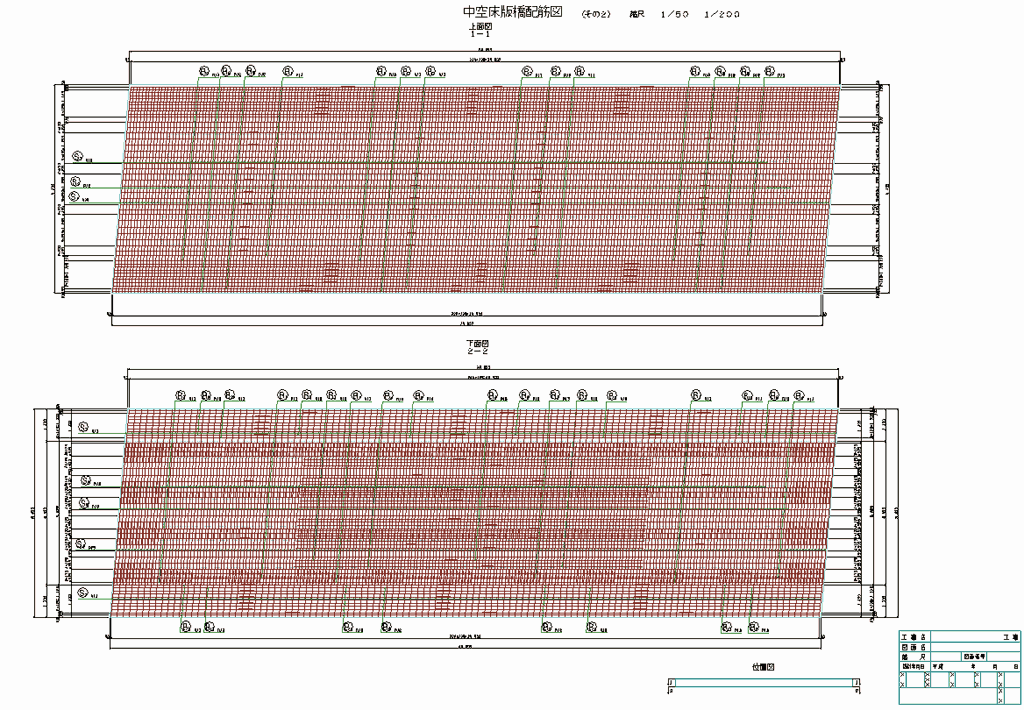The image size is (1024, 710).
Task: Select the lowest circled marker left of the upper plan
Action: tap(71, 197)
